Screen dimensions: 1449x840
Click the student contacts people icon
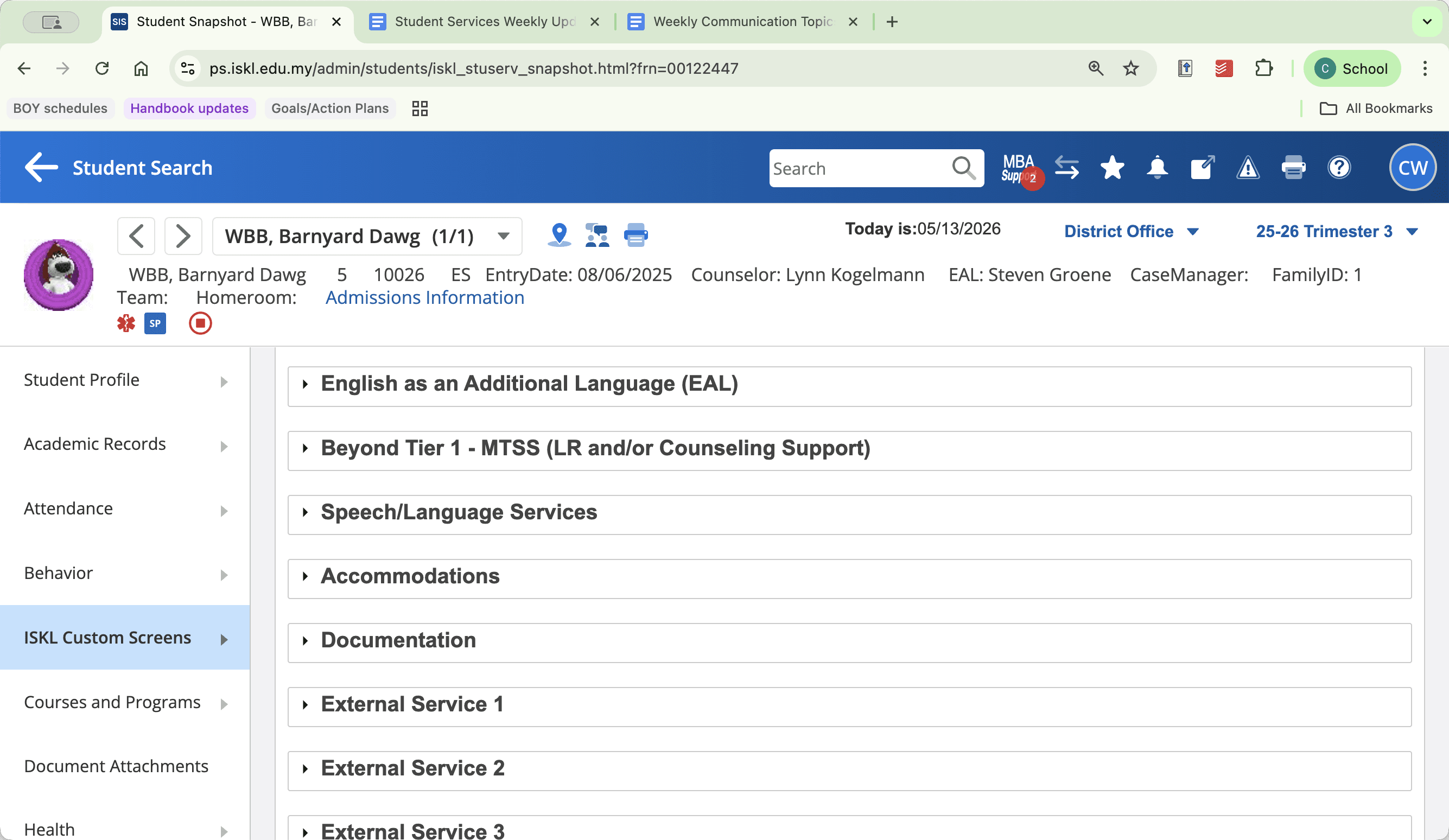coord(598,235)
